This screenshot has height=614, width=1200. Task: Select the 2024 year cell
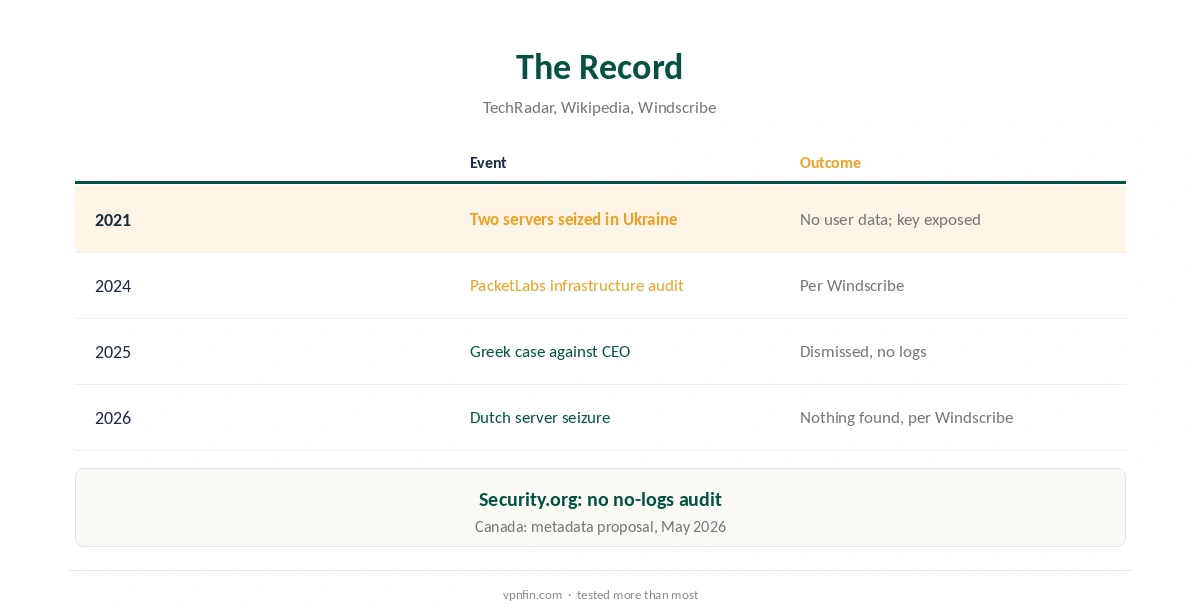coord(113,286)
